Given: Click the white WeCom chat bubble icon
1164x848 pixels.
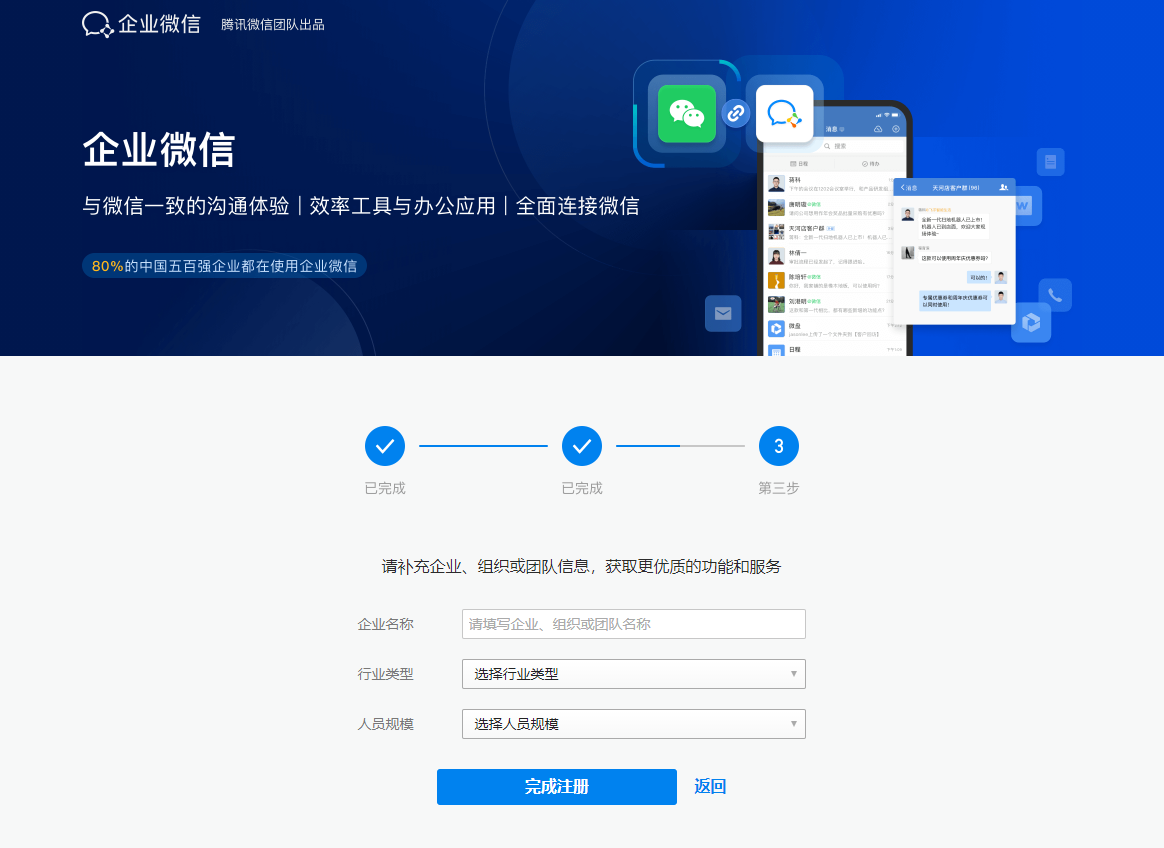Looking at the screenshot, I should tap(784, 114).
